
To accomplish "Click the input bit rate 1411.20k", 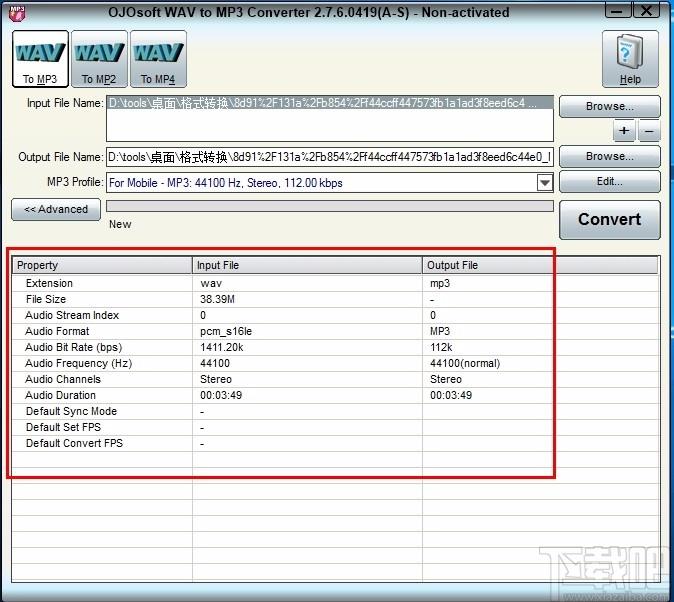I will coord(221,347).
